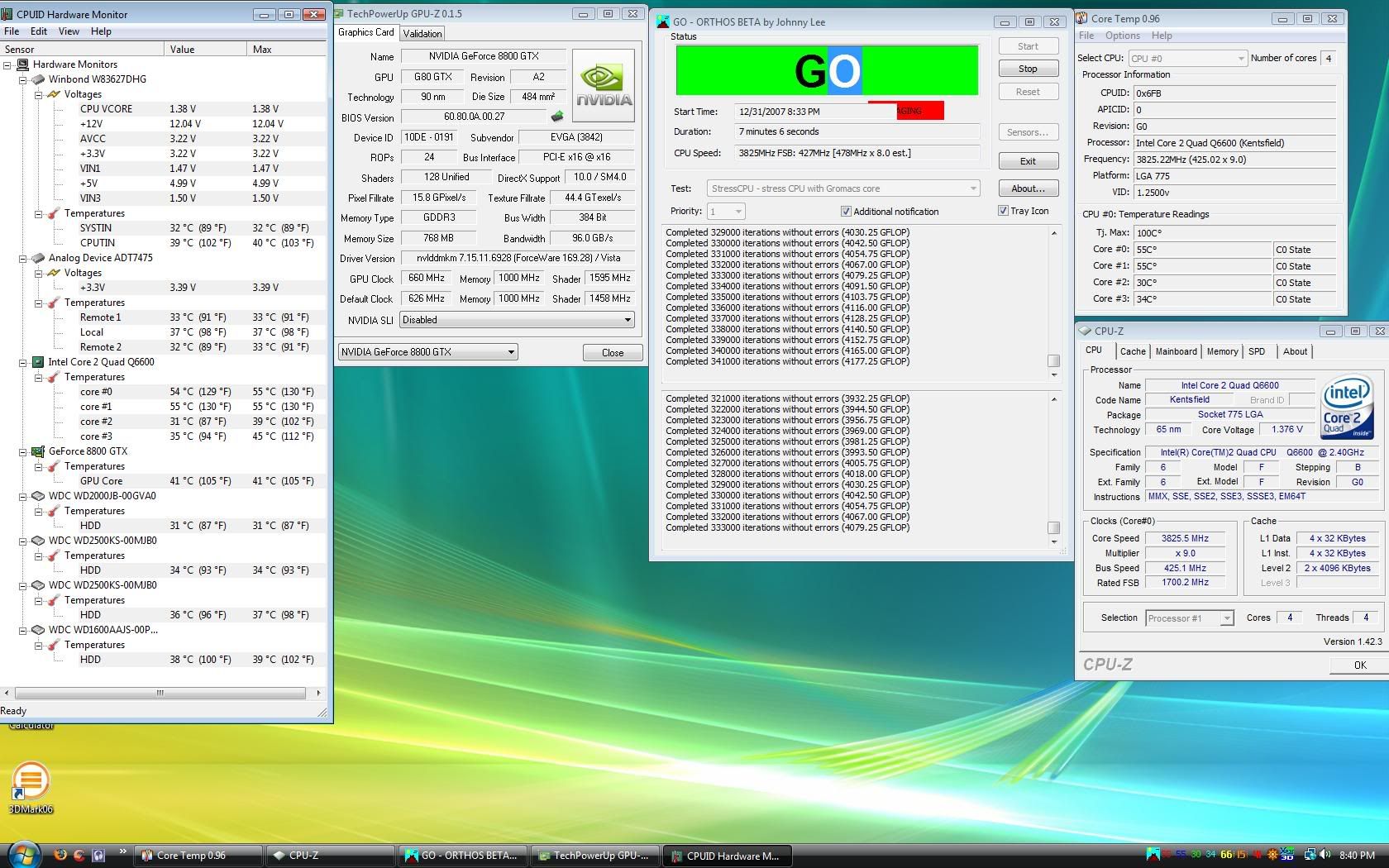Click the 3DMark06 desktop shortcut
Screen dimensions: 1389x868
click(x=31, y=788)
